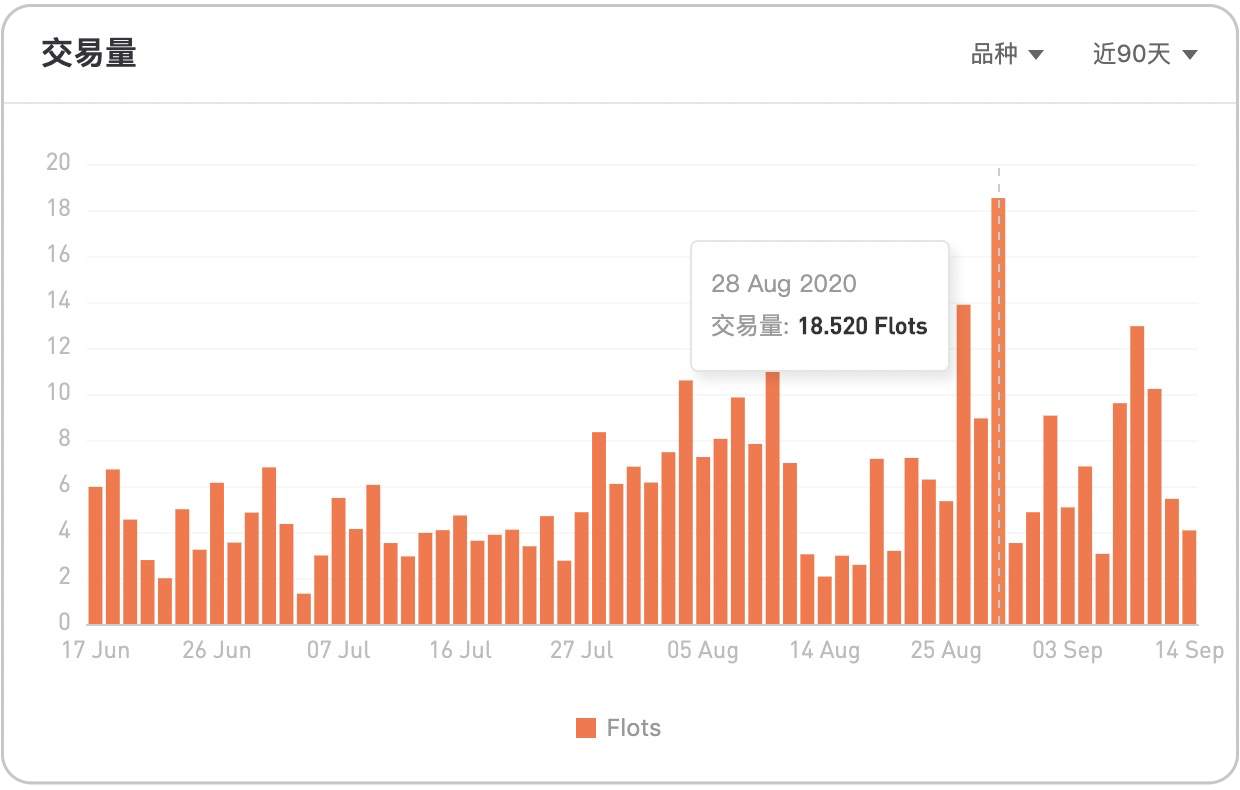The height and width of the screenshot is (790, 1240).
Task: Open the 近90天 time range dropdown
Action: pos(1145,54)
